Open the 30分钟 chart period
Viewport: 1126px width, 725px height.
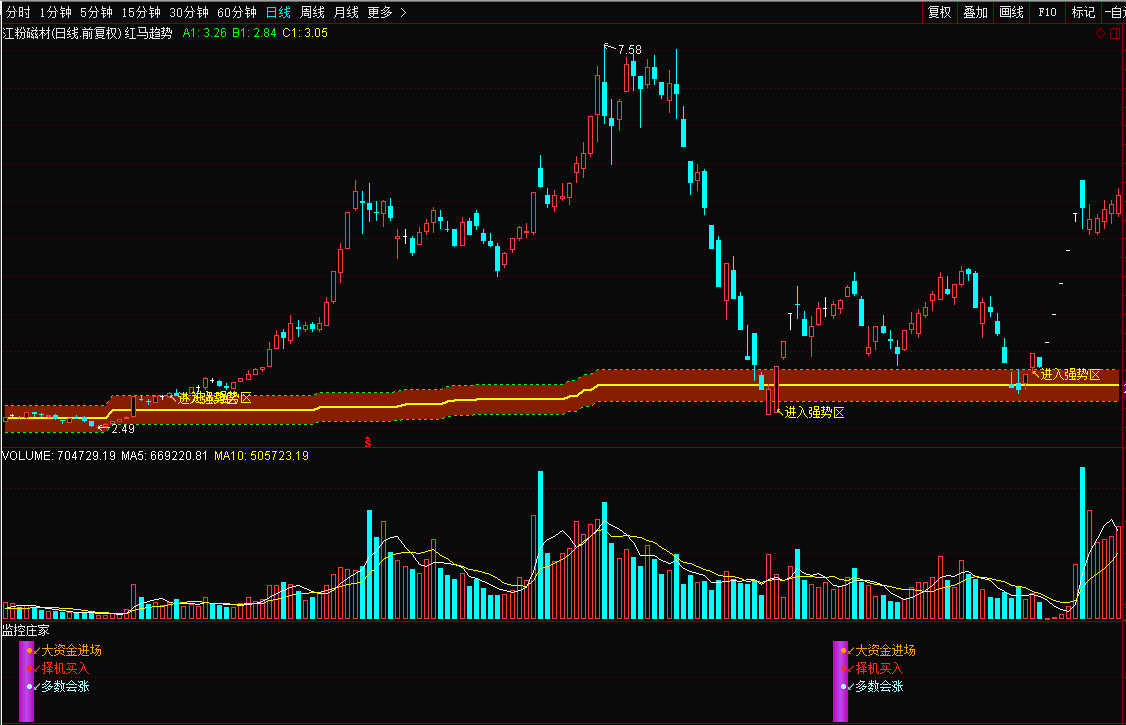[x=189, y=12]
